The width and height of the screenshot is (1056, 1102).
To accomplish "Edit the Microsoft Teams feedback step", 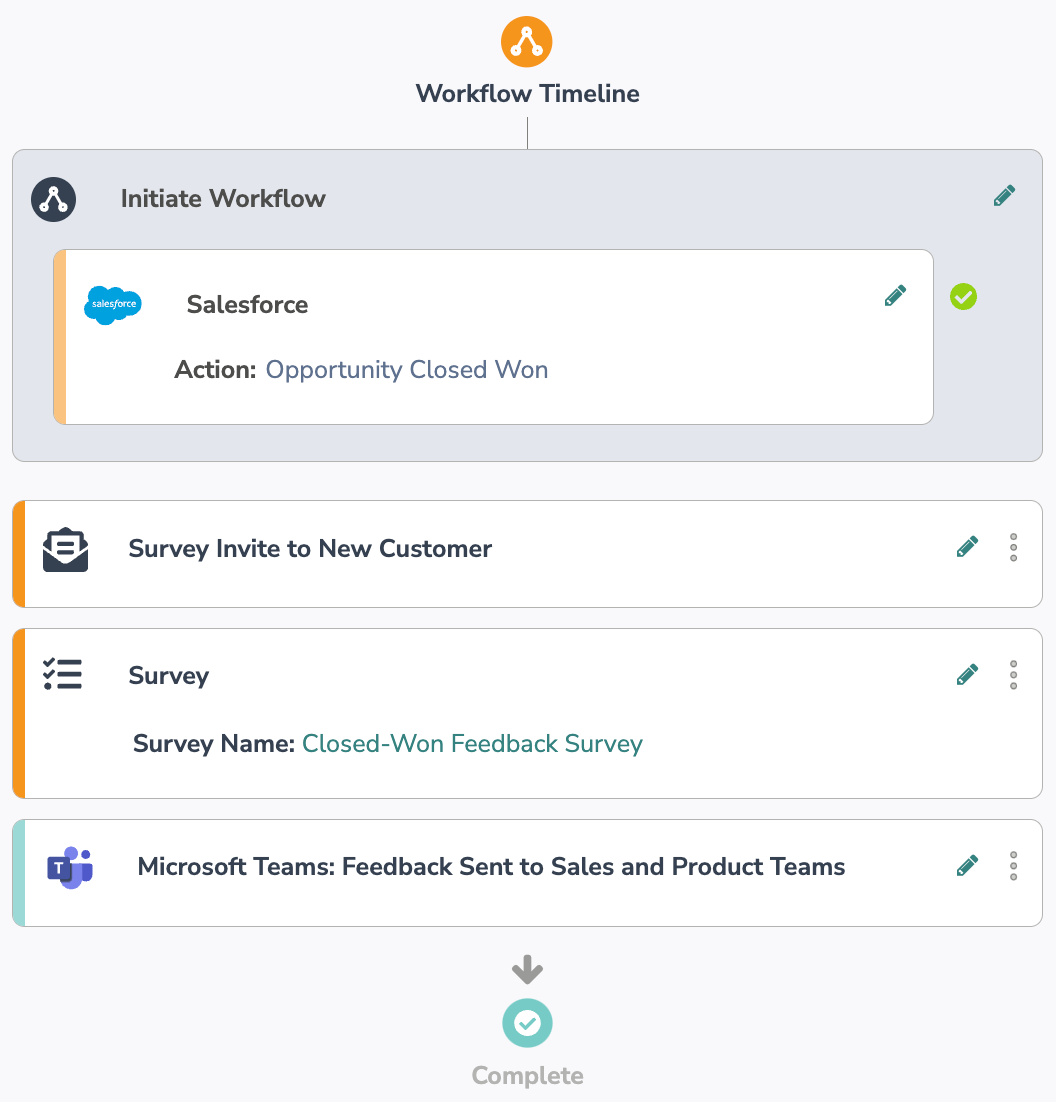I will (967, 866).
